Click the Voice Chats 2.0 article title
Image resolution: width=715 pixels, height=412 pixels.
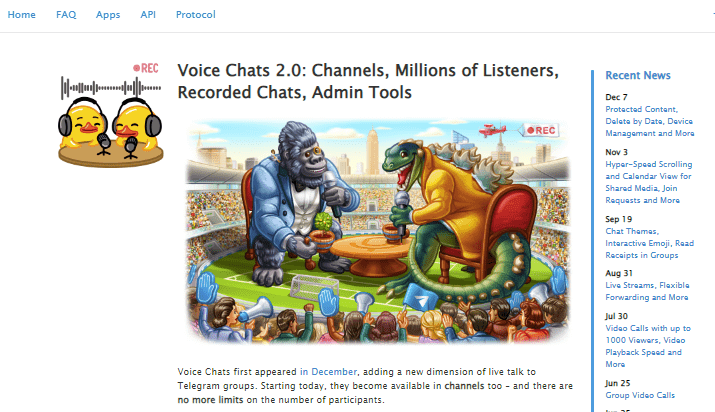pyautogui.click(x=368, y=81)
